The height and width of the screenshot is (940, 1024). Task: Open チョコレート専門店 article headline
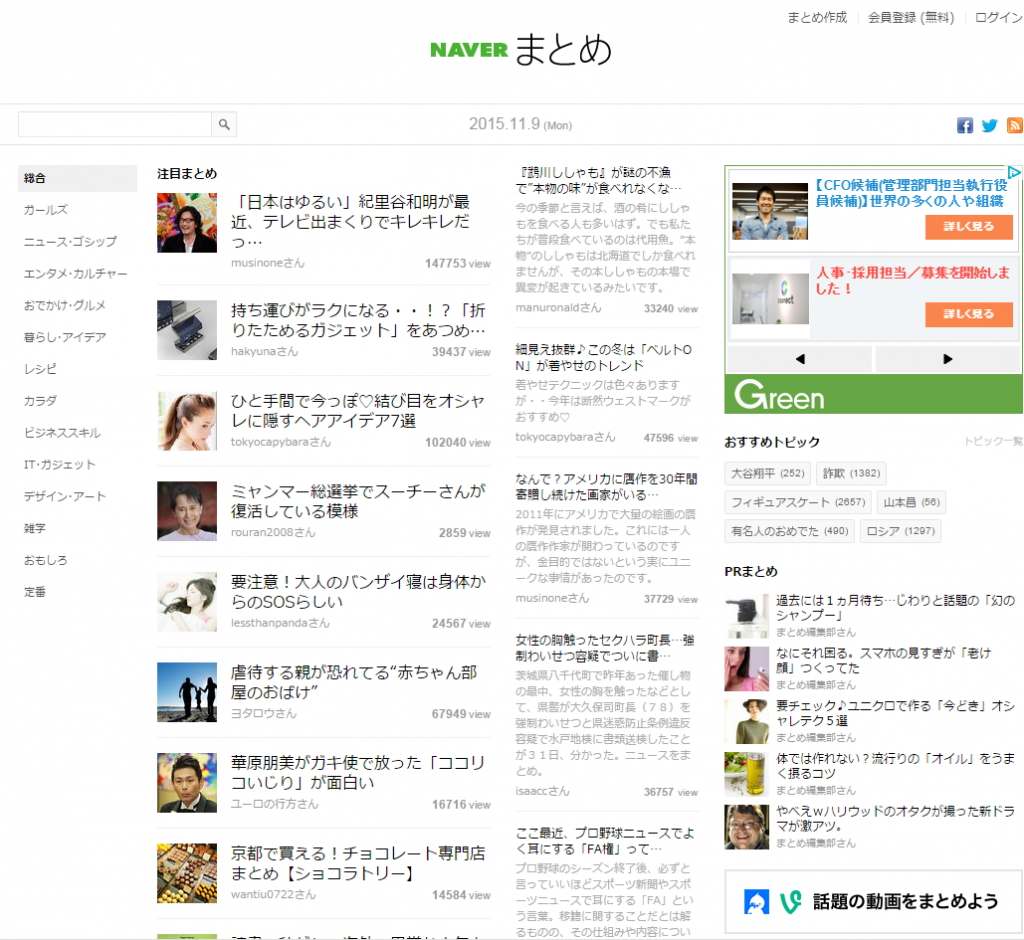[358, 863]
